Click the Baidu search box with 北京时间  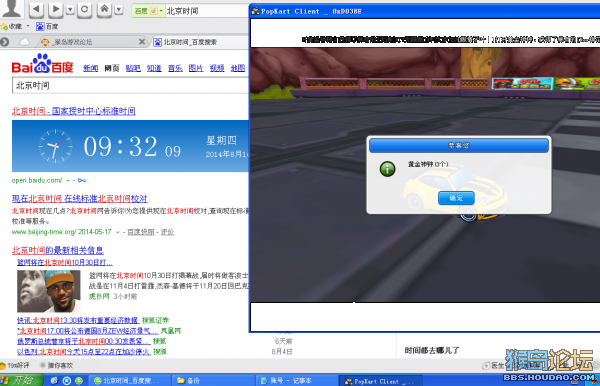tap(130, 85)
